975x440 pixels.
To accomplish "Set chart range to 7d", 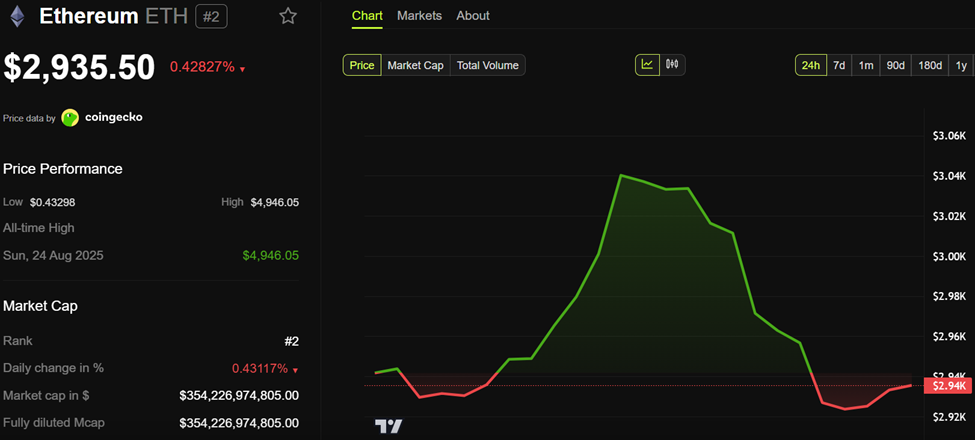I will pos(839,65).
